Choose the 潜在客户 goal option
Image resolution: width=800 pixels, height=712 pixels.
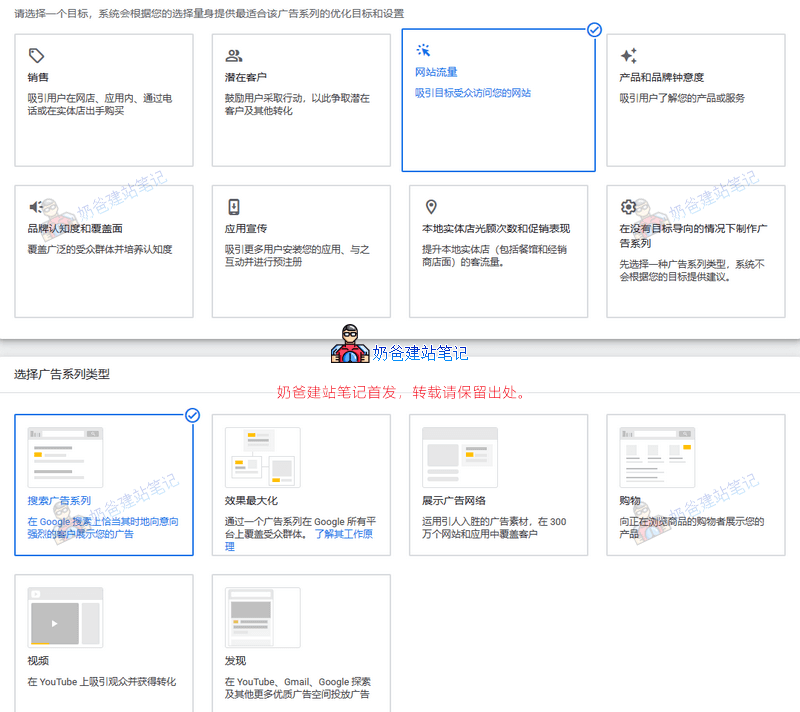click(x=300, y=98)
